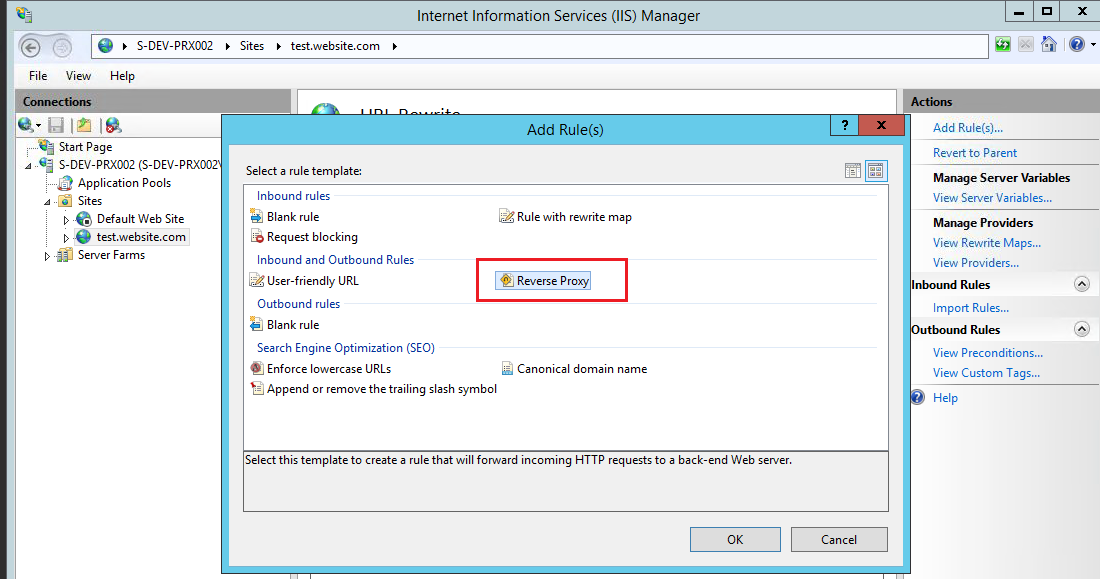The height and width of the screenshot is (579, 1100).
Task: Click OK to confirm rule template
Action: 735,539
